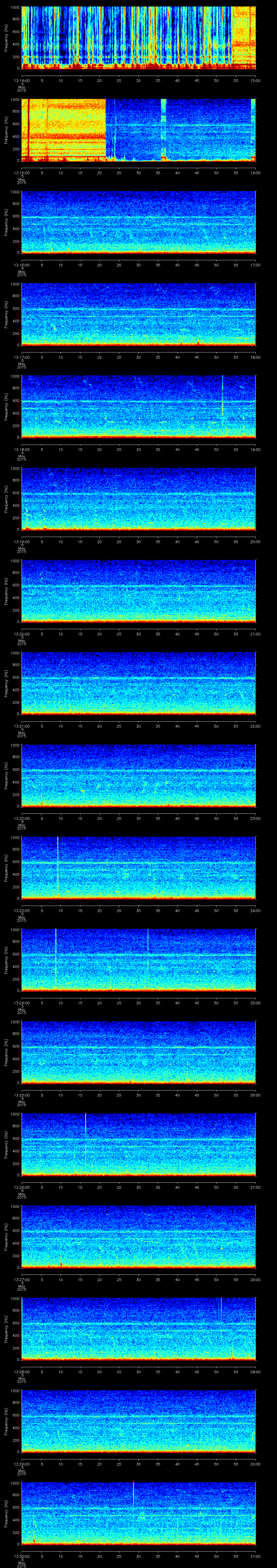277x1568 pixels.
Task: Pick the spectrogram panel starting at 13:19:00
Action: point(139,499)
